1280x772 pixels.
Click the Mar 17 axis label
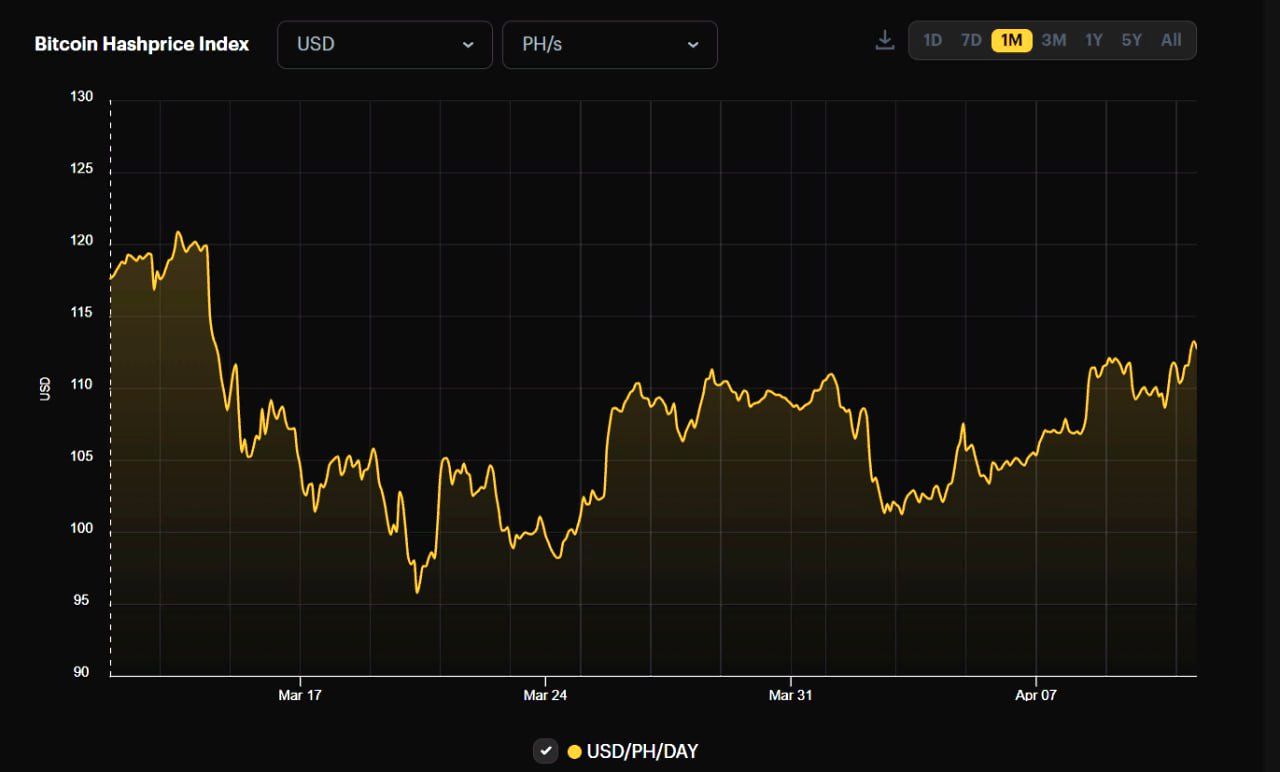click(300, 695)
